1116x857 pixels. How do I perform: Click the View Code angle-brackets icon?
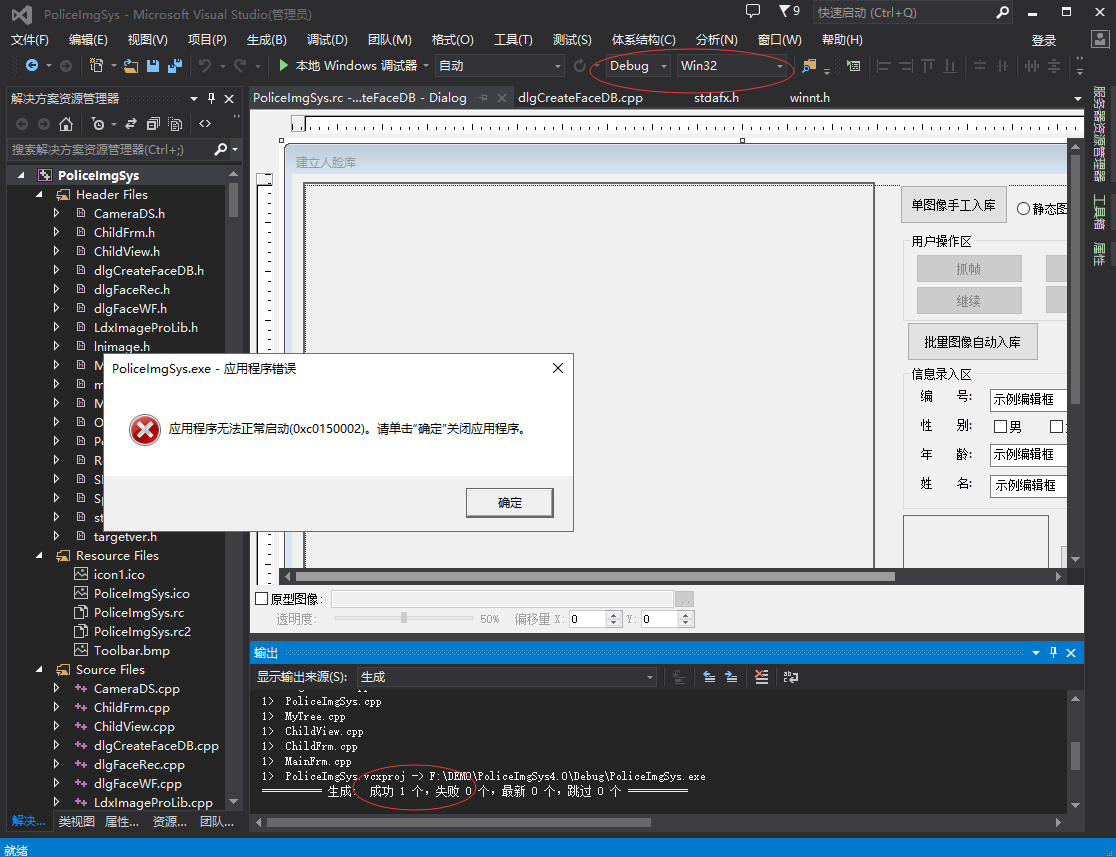[205, 124]
